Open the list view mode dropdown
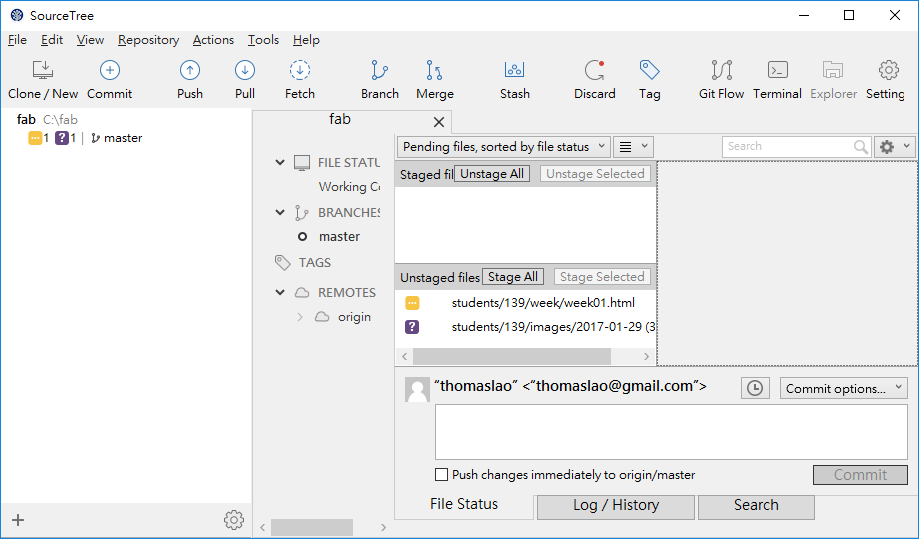Viewport: 919px width, 539px height. pos(633,146)
